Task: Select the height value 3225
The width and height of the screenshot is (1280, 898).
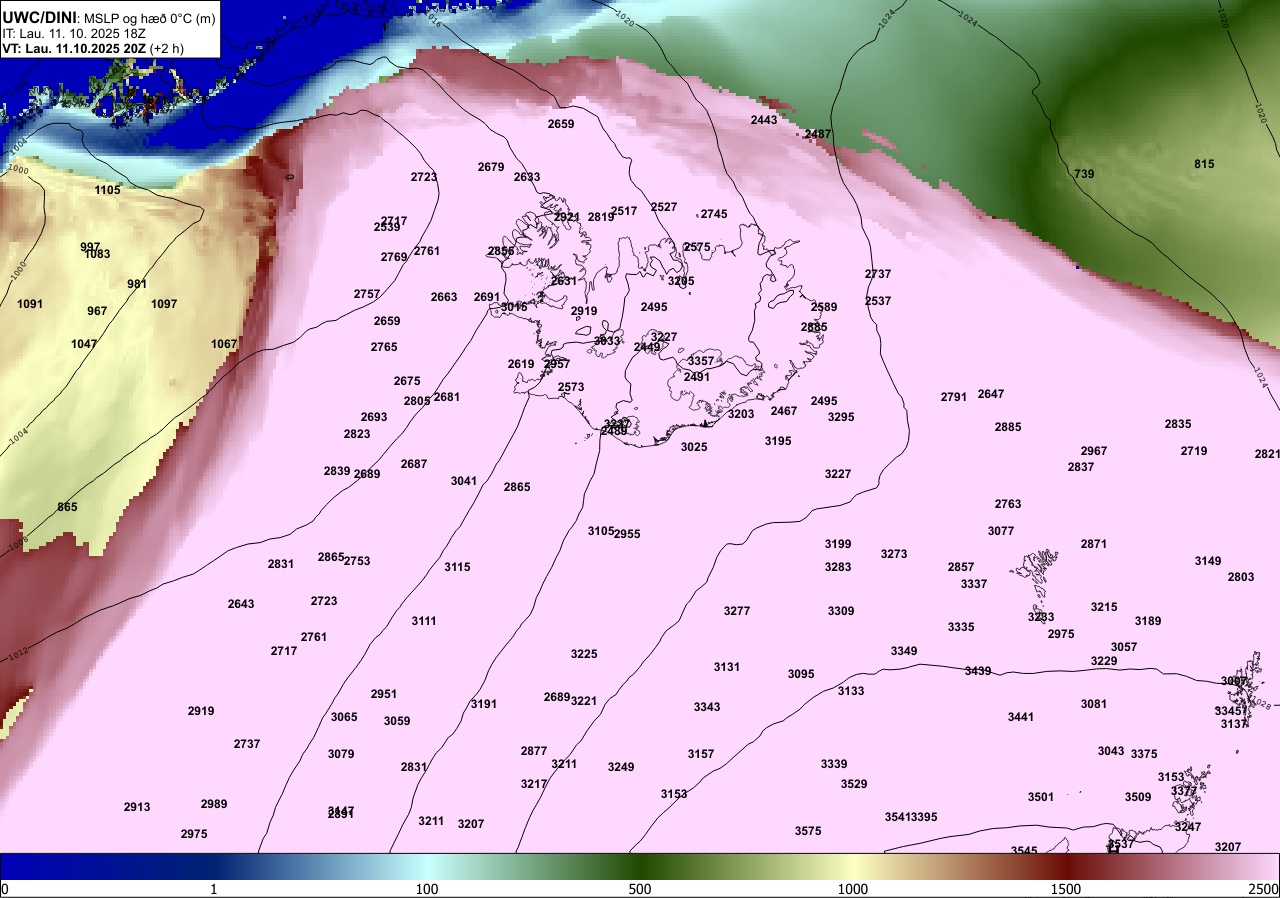Action: (584, 654)
